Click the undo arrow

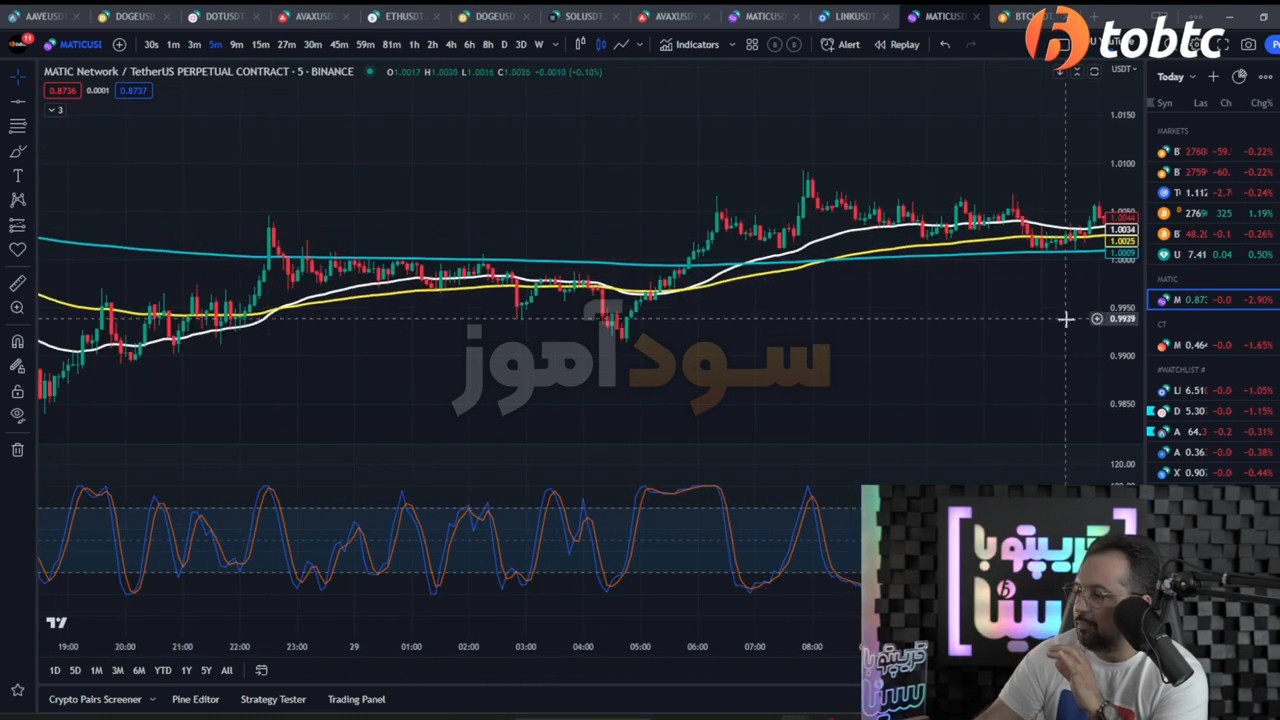tap(945, 44)
